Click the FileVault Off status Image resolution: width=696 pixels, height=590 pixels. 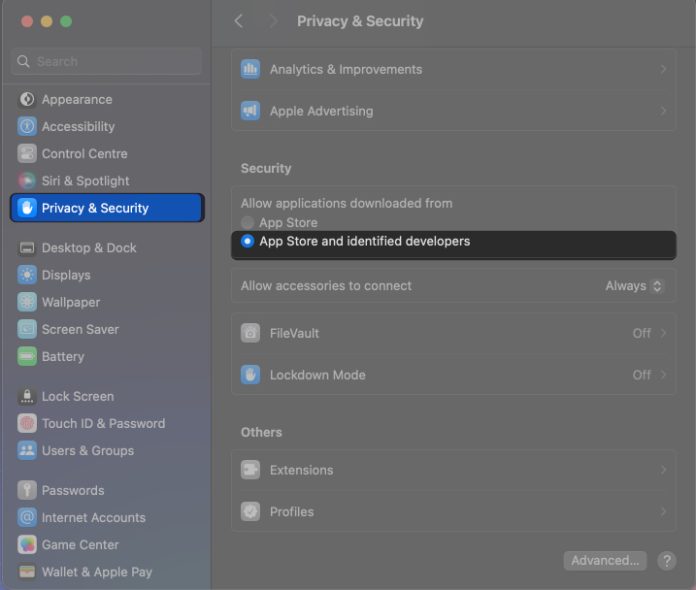(x=641, y=333)
